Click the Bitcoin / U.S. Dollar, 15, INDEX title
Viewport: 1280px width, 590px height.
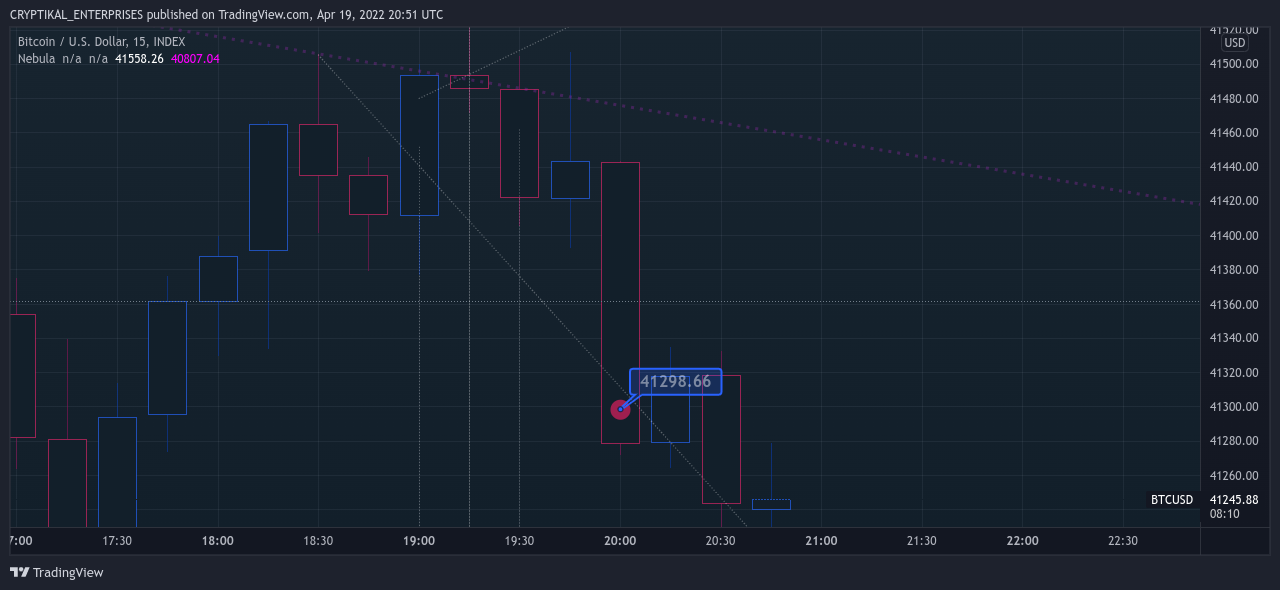pyautogui.click(x=101, y=42)
